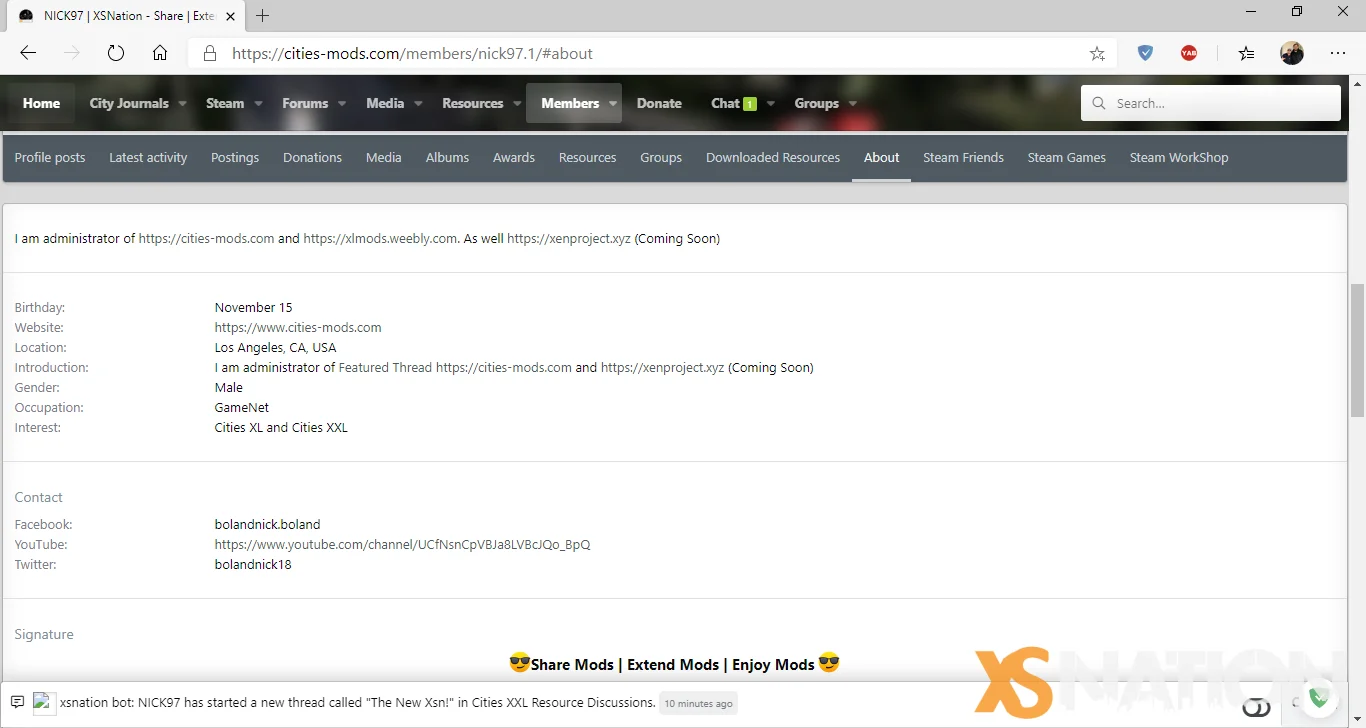Open the Forums navigation item
Image resolution: width=1366 pixels, height=728 pixels.
tap(305, 103)
